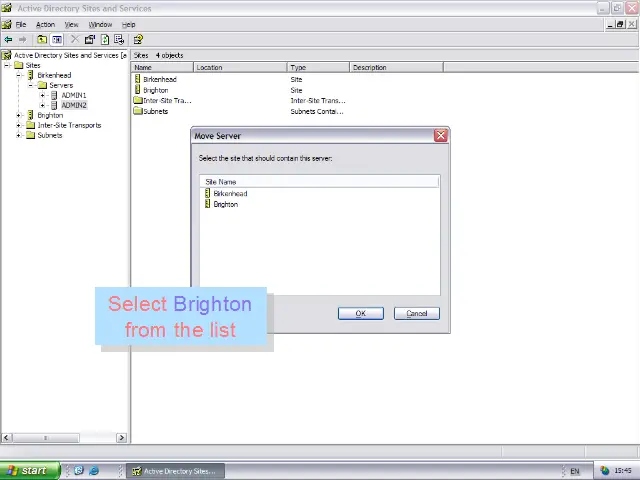Click the inner MDI restore window button
The width and height of the screenshot is (640, 480).
click(x=620, y=24)
